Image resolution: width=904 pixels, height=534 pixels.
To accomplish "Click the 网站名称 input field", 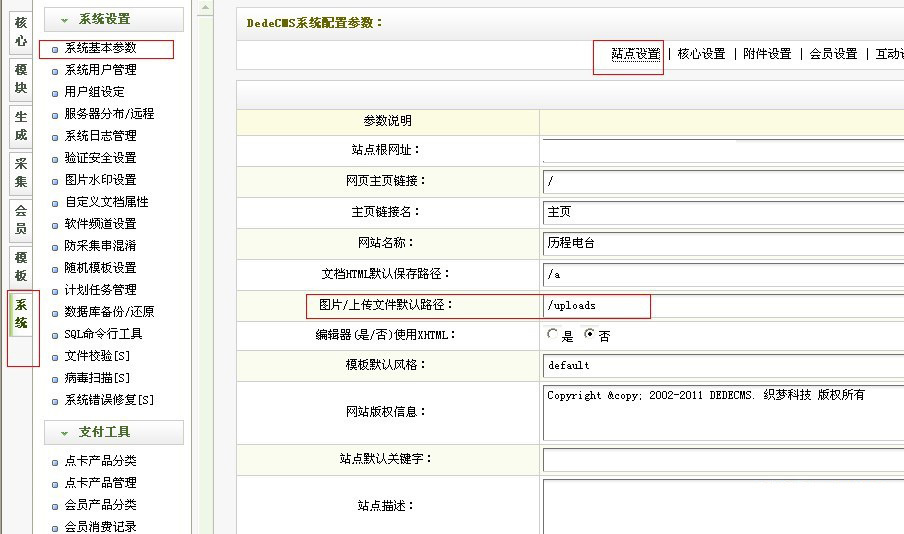I will click(x=722, y=243).
